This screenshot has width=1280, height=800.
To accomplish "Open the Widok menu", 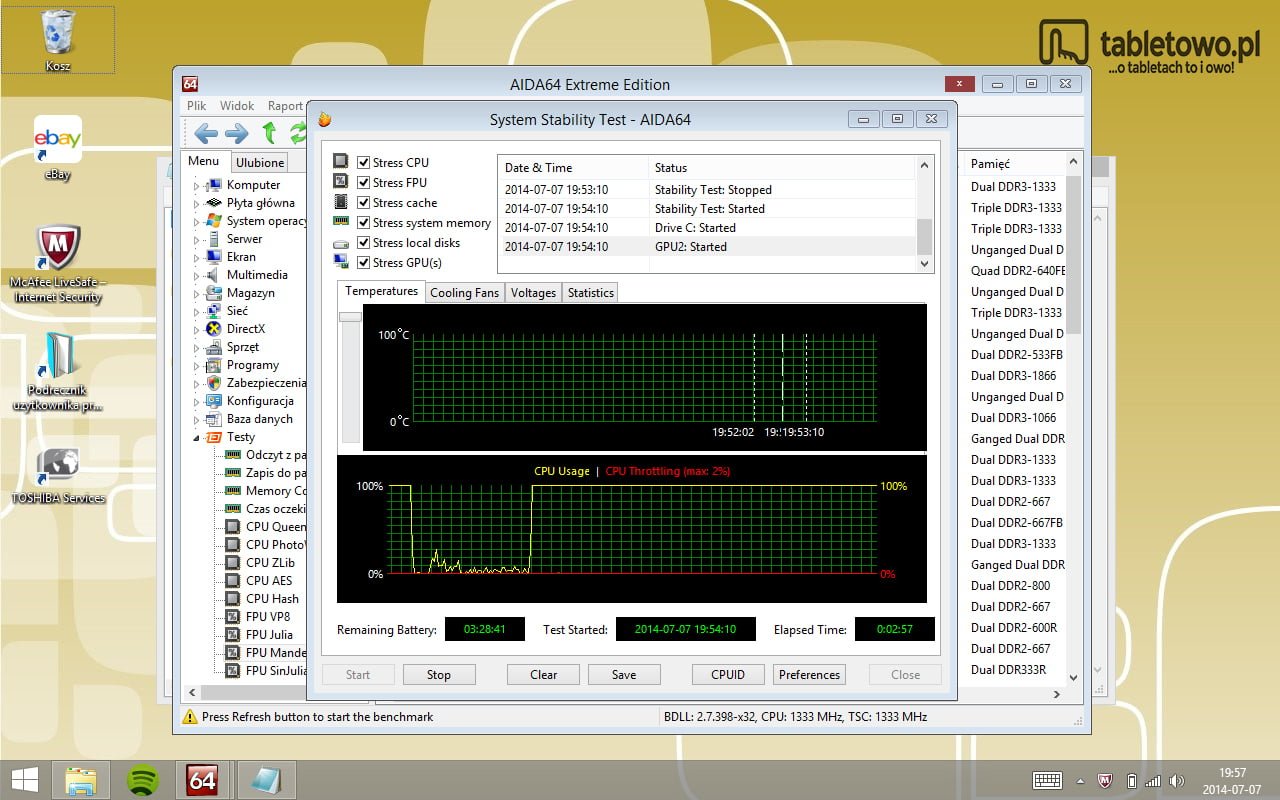I will pyautogui.click(x=237, y=105).
